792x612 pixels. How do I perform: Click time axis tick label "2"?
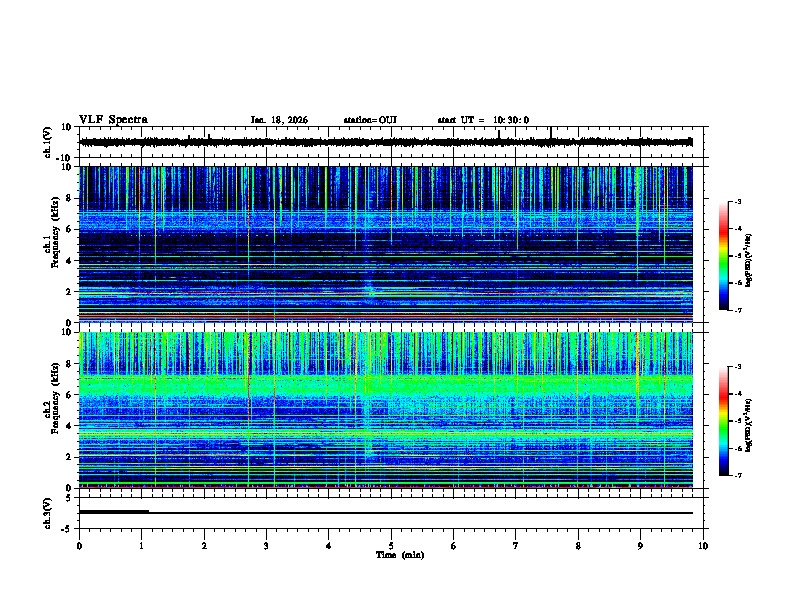pyautogui.click(x=204, y=546)
